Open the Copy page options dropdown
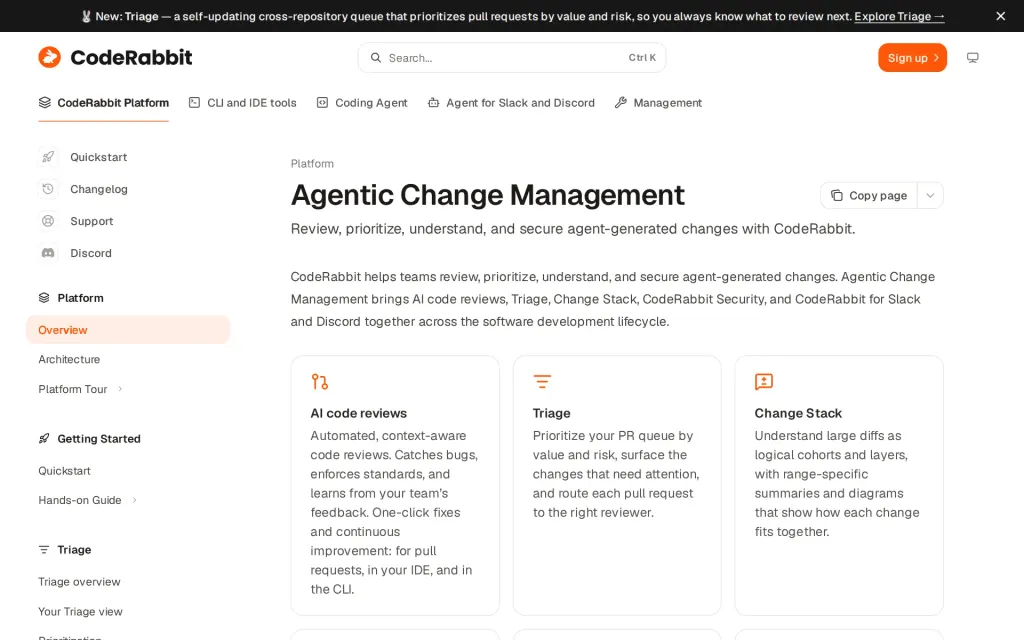 coord(930,195)
